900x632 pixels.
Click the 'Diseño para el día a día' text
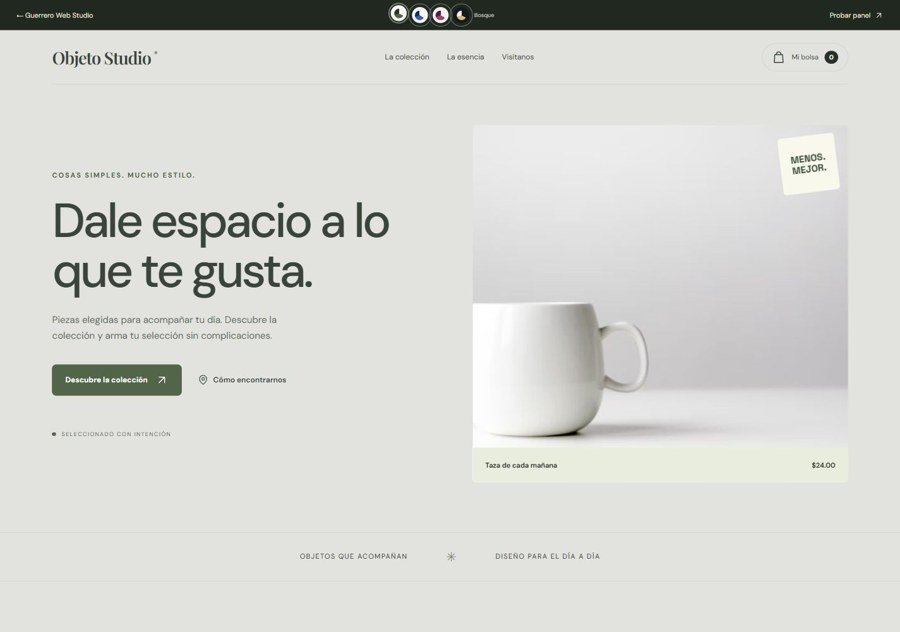548,556
